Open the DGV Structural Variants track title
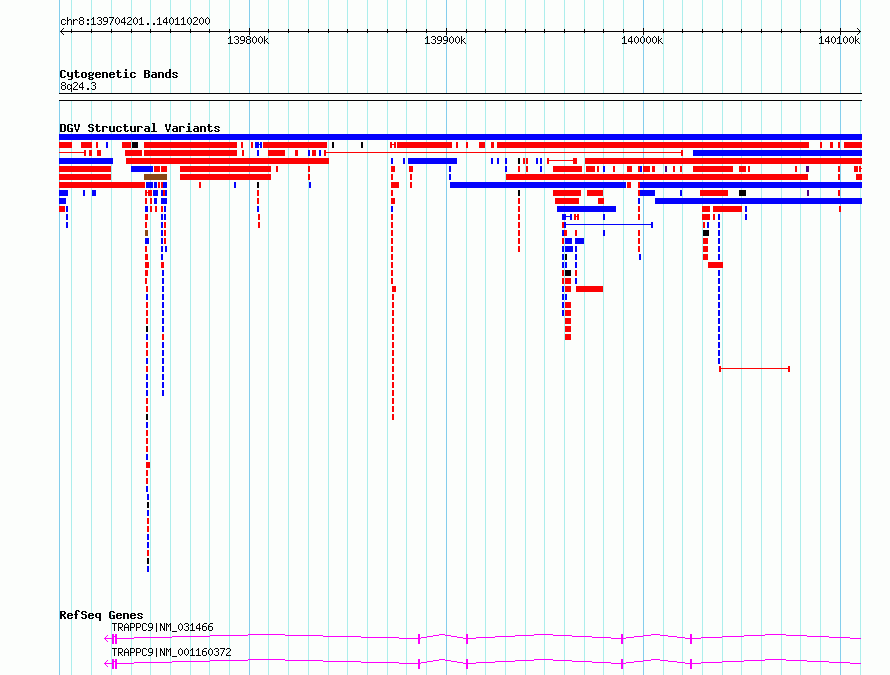This screenshot has width=890, height=675. [x=140, y=128]
